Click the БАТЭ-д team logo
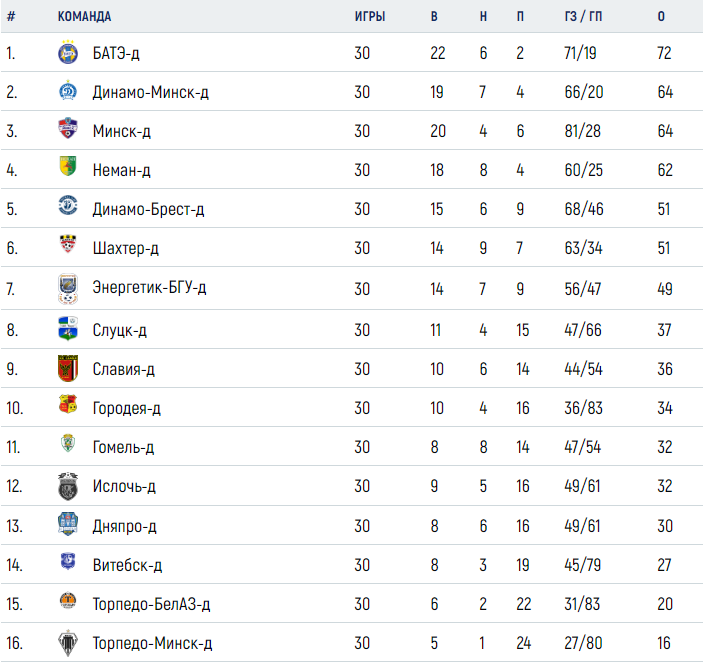Viewport: 703px width, 662px height. [67, 53]
